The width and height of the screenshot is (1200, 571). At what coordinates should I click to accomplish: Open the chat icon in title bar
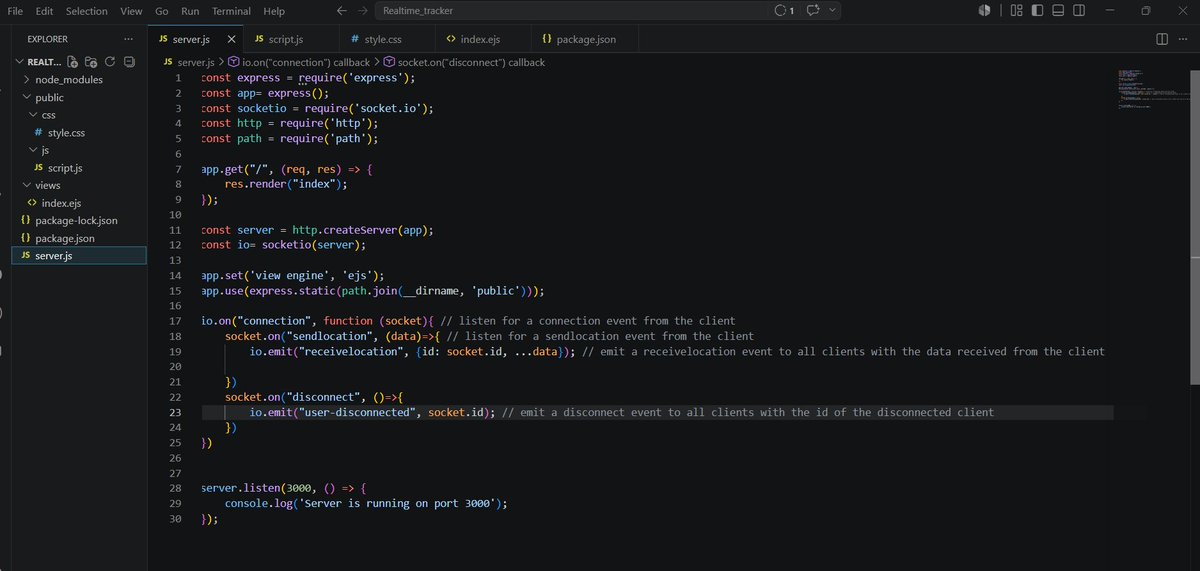(x=812, y=11)
